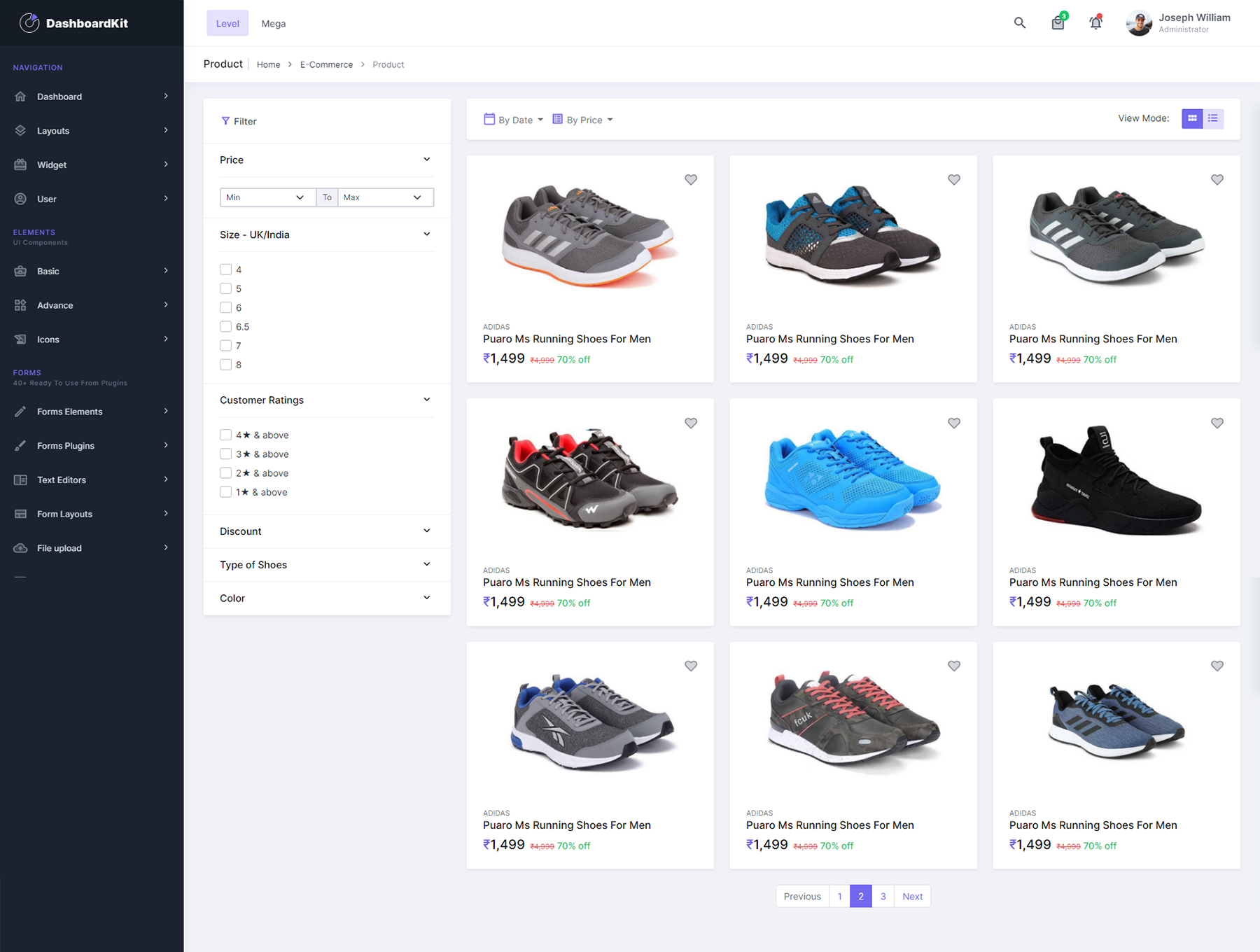Check size 6.5 checkbox
1260x952 pixels.
[x=225, y=326]
